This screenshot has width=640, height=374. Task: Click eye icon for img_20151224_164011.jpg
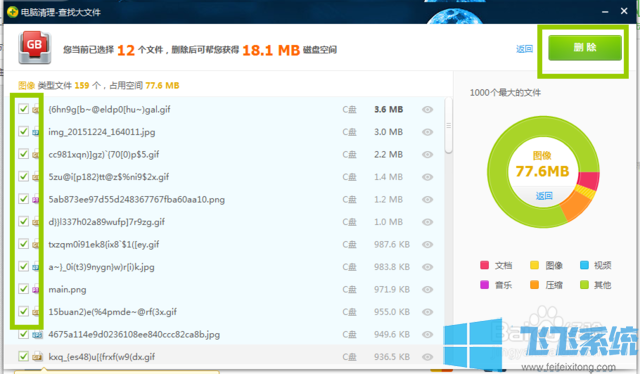click(427, 132)
